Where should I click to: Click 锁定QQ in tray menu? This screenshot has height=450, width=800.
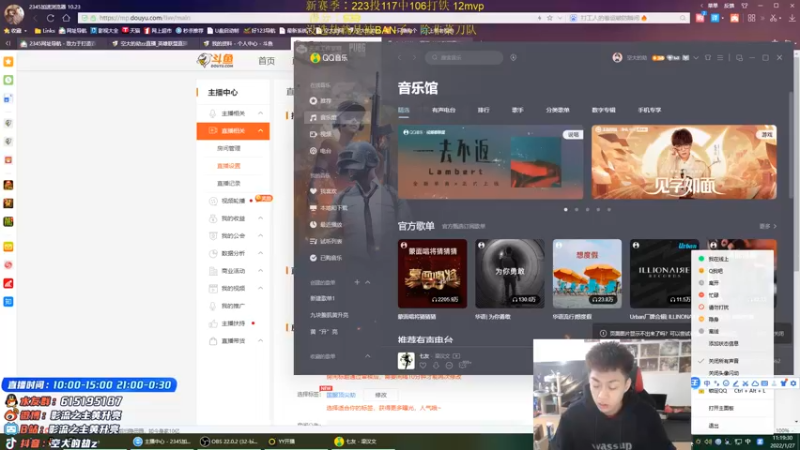[x=732, y=391]
